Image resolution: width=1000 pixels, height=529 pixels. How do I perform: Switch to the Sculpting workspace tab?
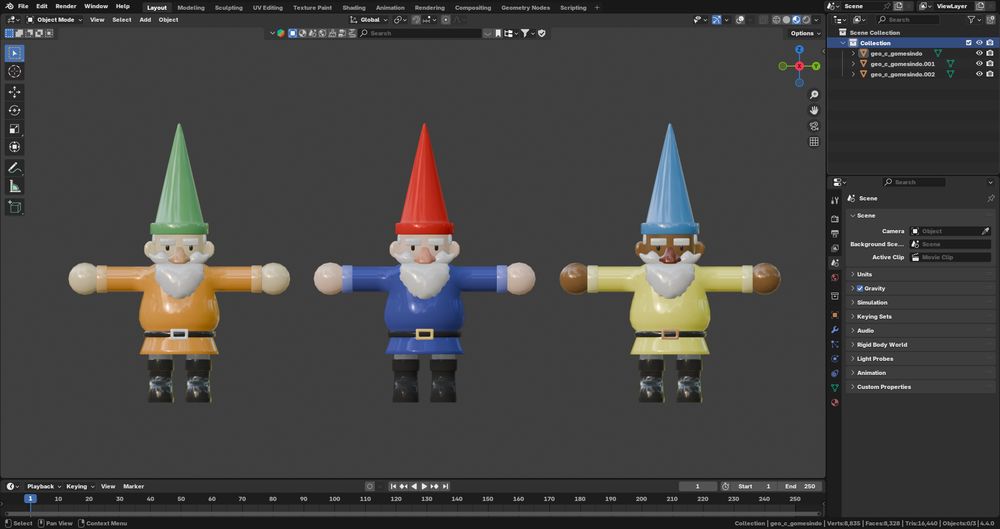coord(228,7)
